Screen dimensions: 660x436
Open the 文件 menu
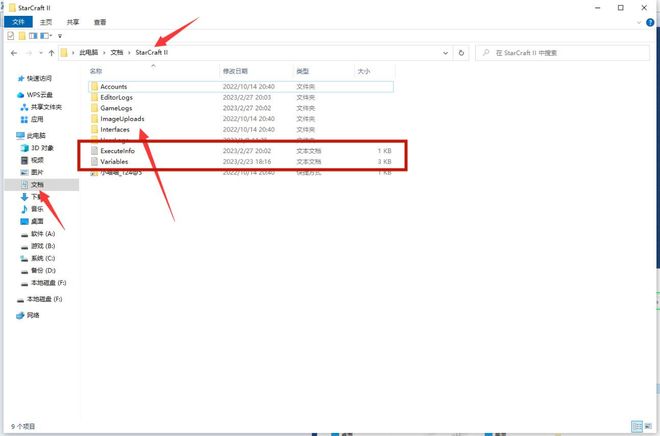[x=18, y=21]
